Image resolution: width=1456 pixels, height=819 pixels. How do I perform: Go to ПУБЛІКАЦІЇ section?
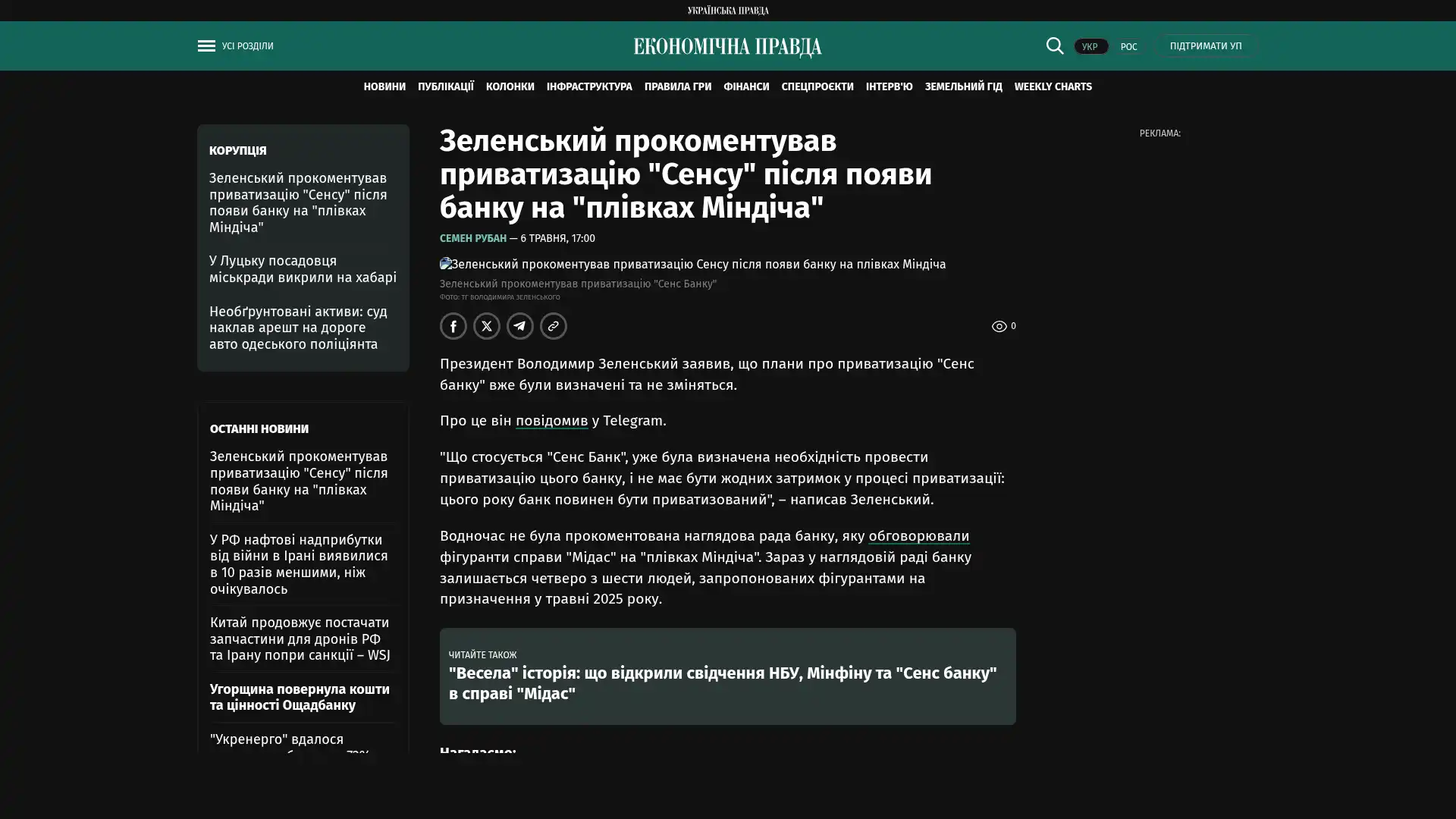coord(446,86)
